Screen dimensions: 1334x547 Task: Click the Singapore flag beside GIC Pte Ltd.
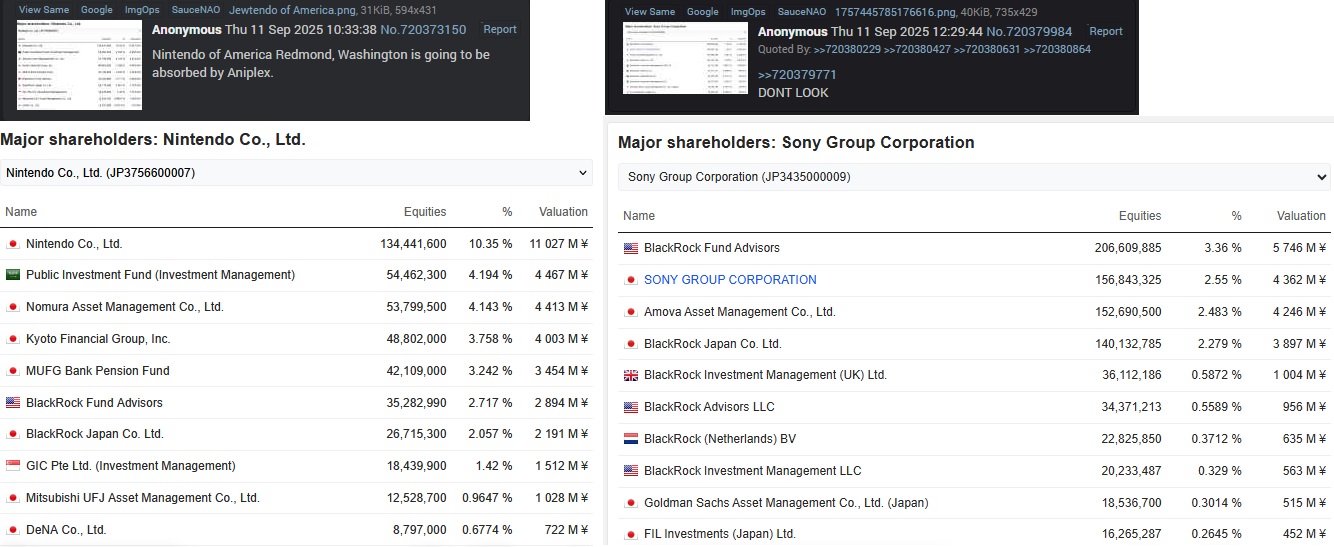click(13, 466)
